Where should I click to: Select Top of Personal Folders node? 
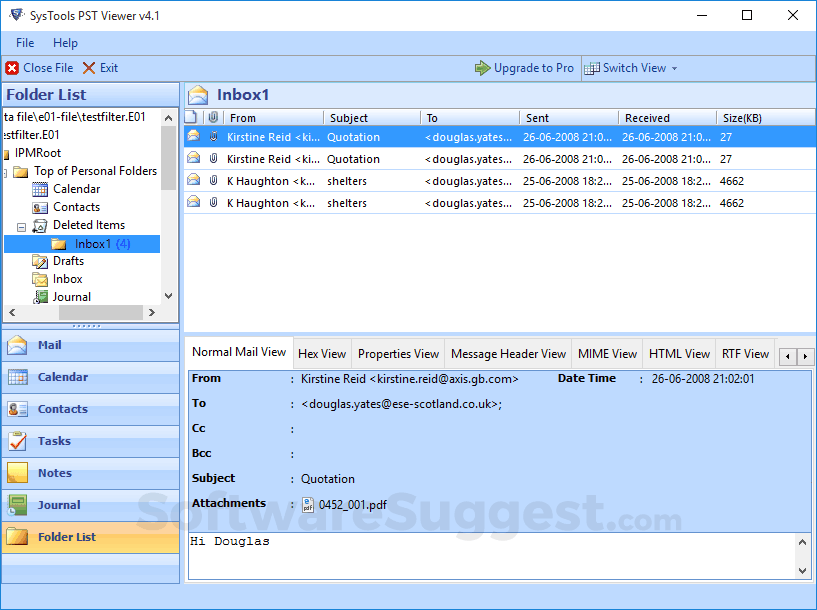coord(95,171)
